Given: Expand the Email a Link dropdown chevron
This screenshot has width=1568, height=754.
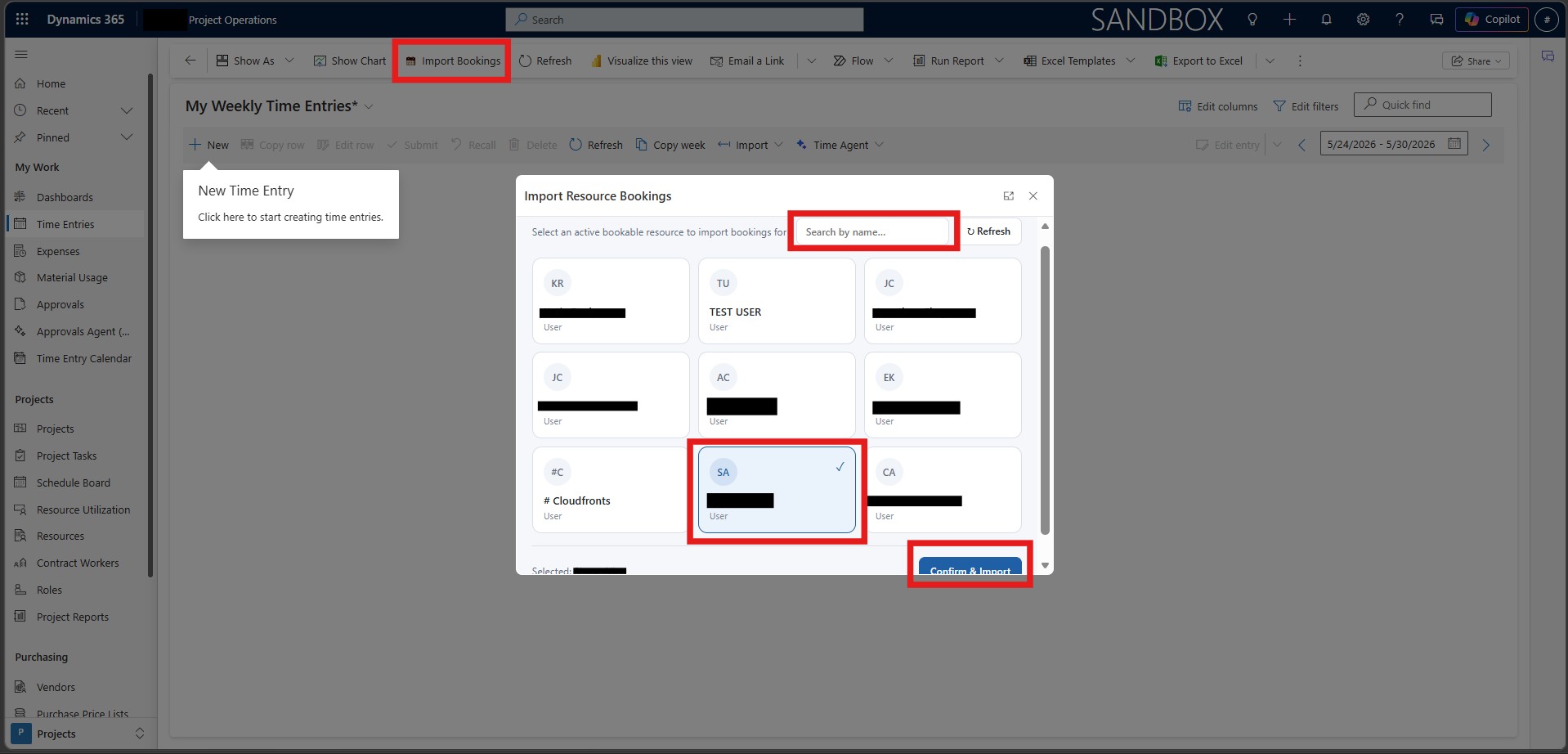Looking at the screenshot, I should coord(811,61).
